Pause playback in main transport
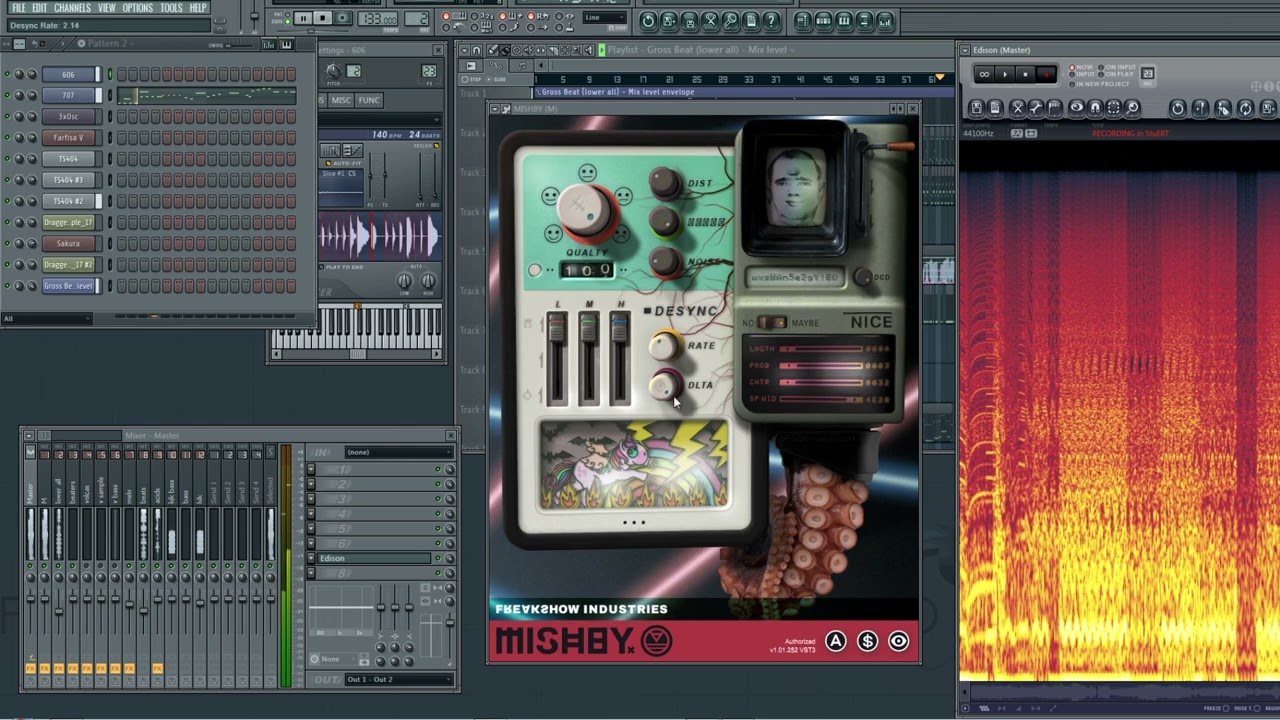This screenshot has height=720, width=1280. pos(303,18)
